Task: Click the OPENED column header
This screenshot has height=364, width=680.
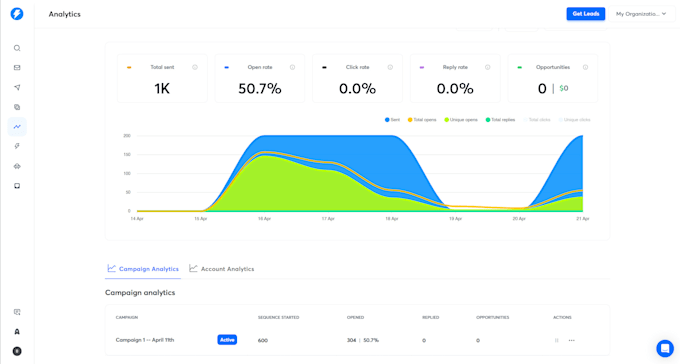Action: click(355, 318)
